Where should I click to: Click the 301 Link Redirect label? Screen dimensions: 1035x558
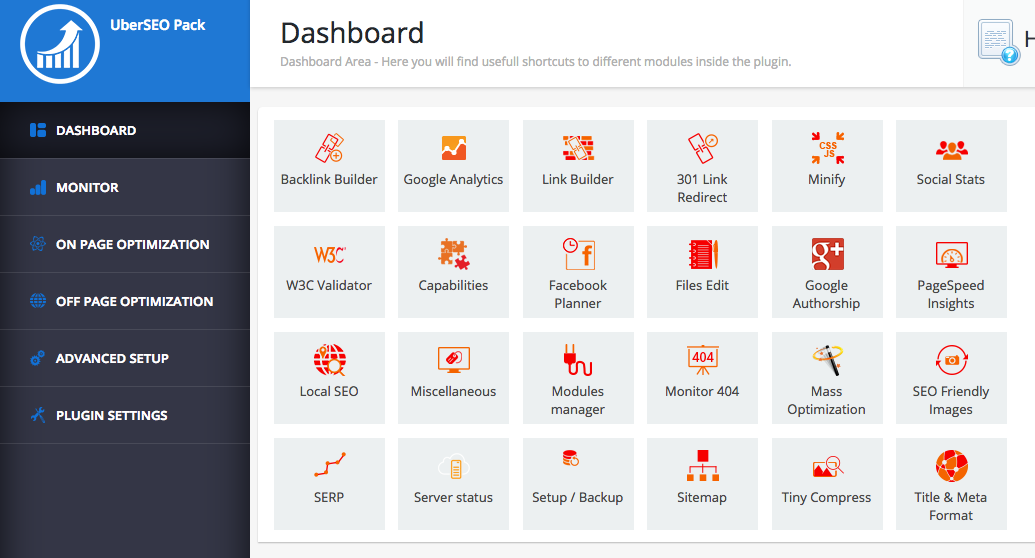(702, 188)
